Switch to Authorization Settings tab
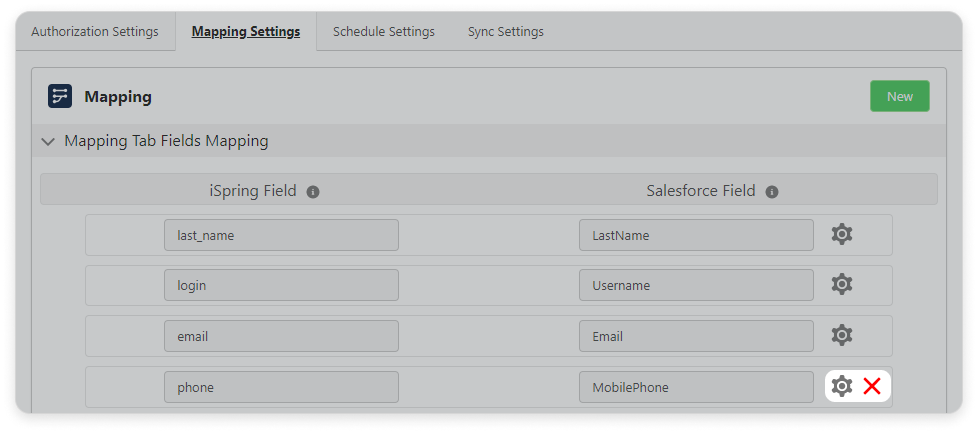The height and width of the screenshot is (433, 978). coord(95,31)
